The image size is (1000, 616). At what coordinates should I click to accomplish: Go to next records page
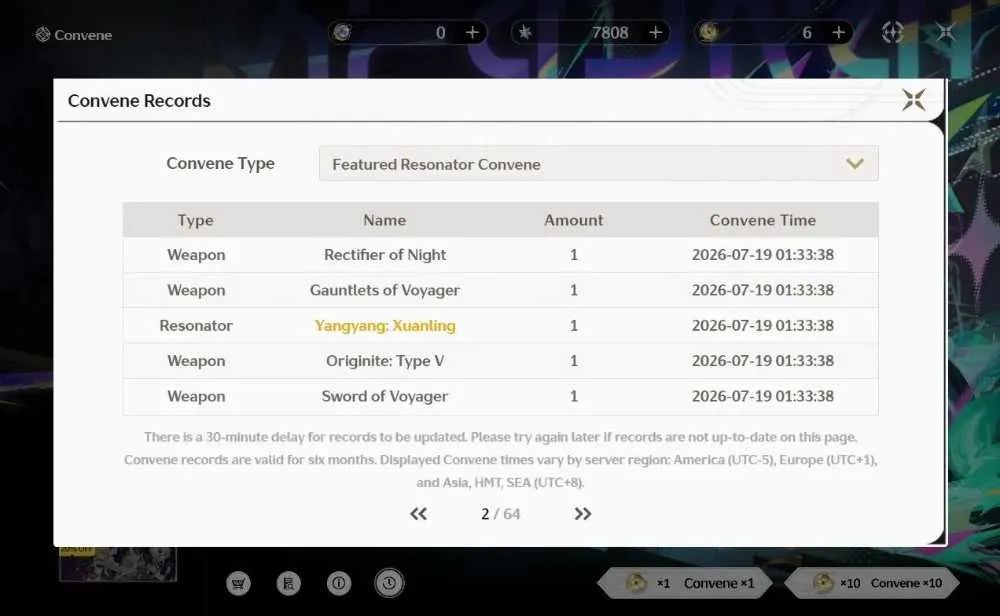pos(582,514)
